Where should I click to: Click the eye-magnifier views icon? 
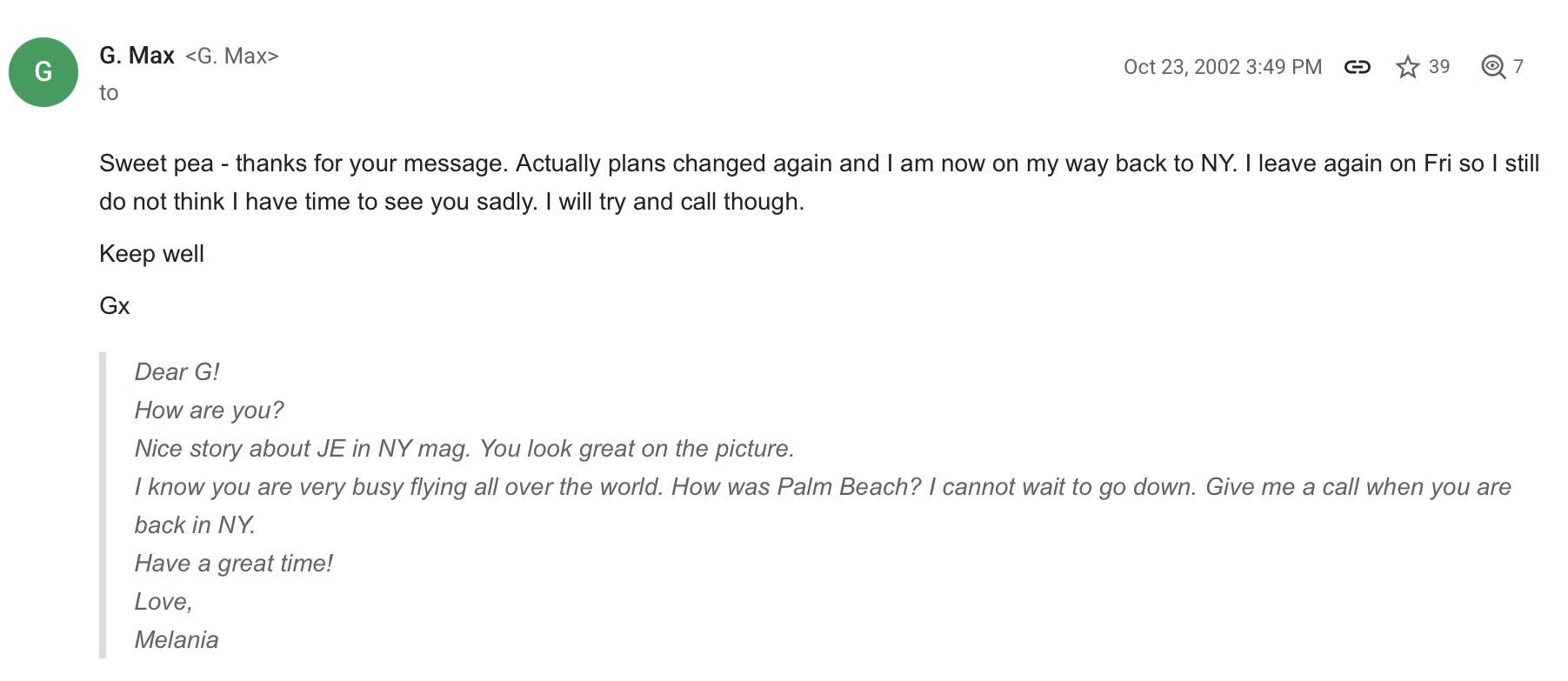click(1492, 67)
